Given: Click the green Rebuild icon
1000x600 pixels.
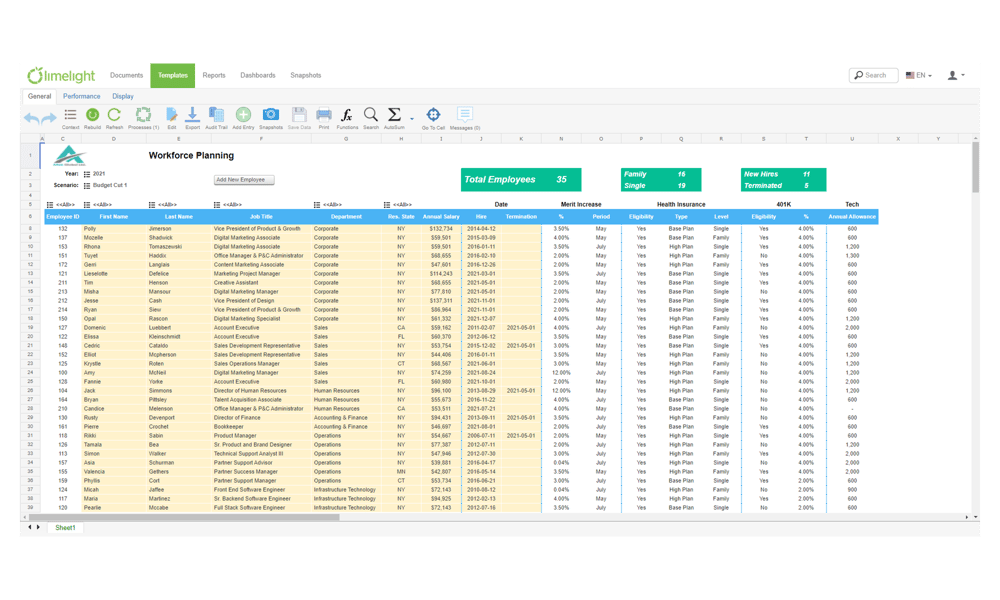Looking at the screenshot, I should point(92,115).
